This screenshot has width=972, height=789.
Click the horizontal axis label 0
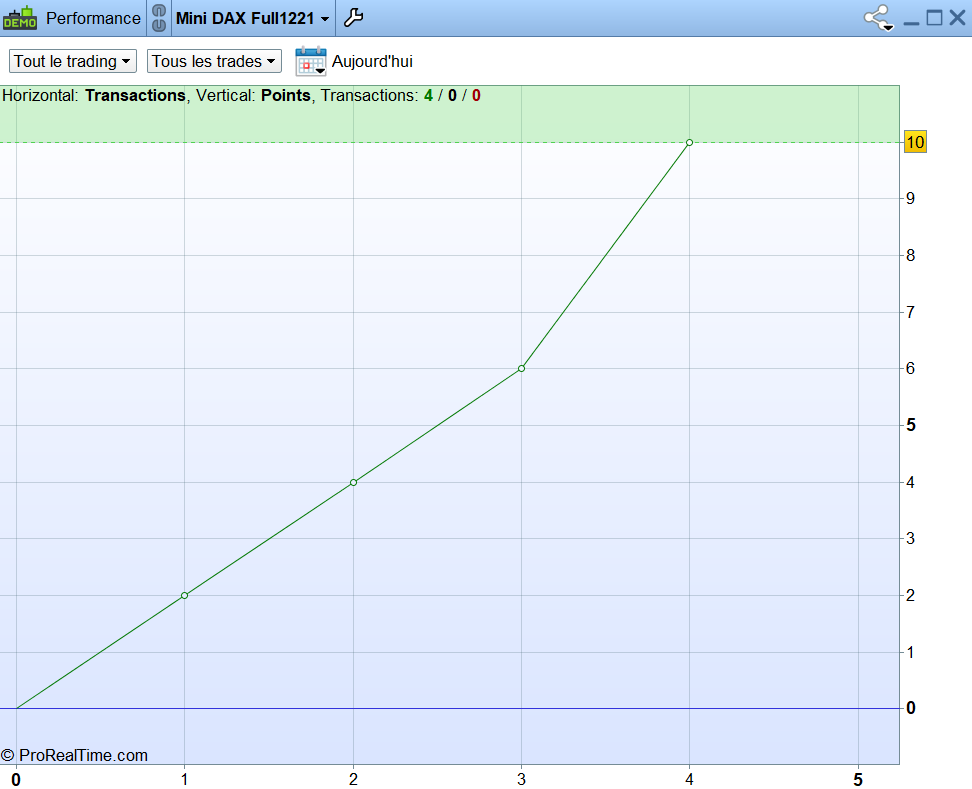pos(16,780)
